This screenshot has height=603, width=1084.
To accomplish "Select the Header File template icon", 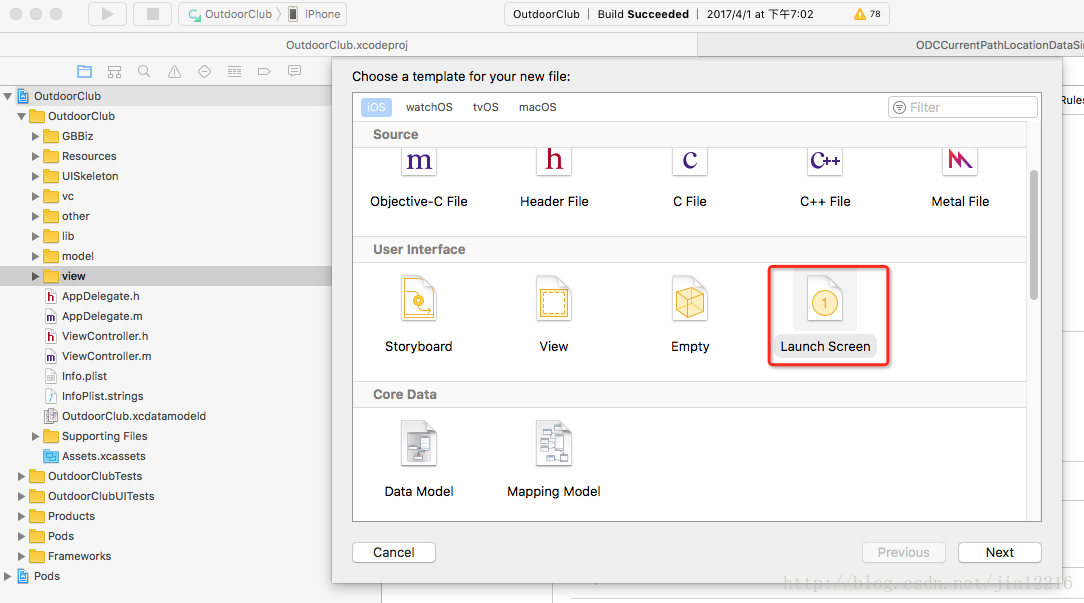I will tap(554, 162).
